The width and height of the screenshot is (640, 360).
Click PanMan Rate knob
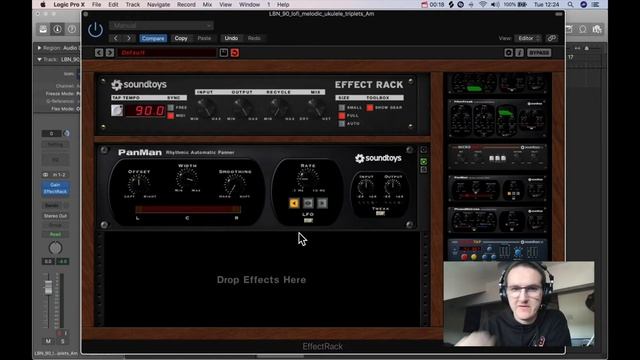point(308,179)
